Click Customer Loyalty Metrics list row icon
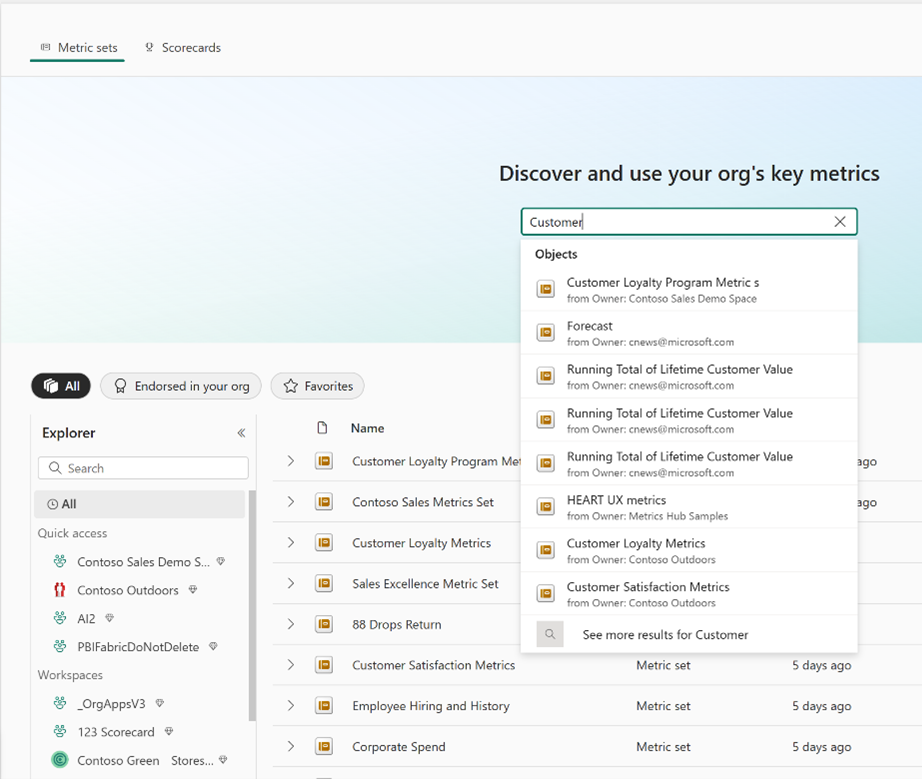Viewport: 922px width, 779px height. click(324, 543)
